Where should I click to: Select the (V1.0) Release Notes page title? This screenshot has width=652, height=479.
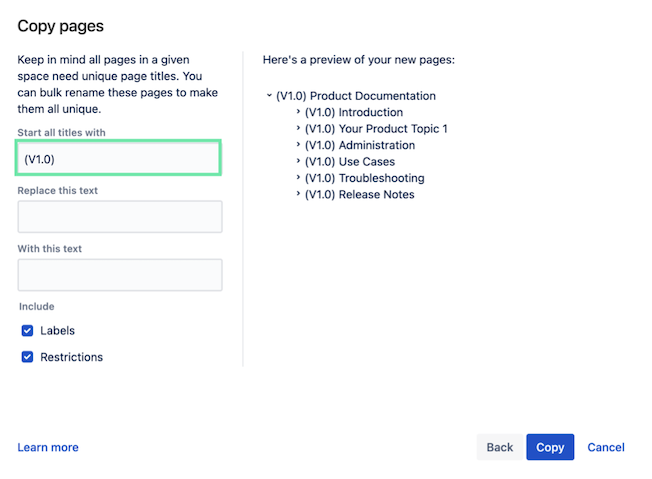(359, 195)
